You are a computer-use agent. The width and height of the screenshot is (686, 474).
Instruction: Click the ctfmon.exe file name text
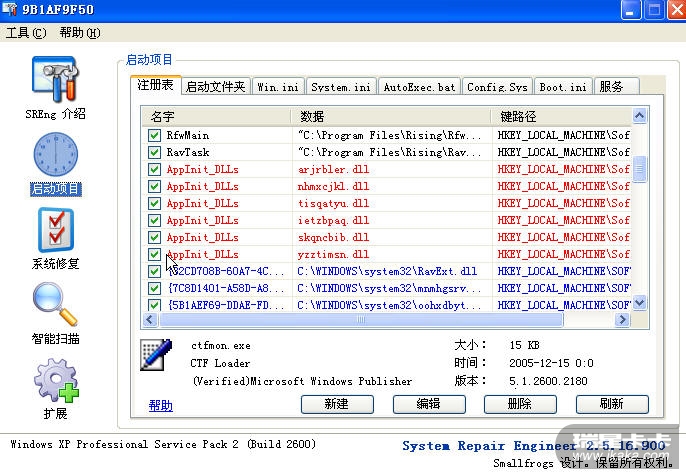pyautogui.click(x=221, y=345)
